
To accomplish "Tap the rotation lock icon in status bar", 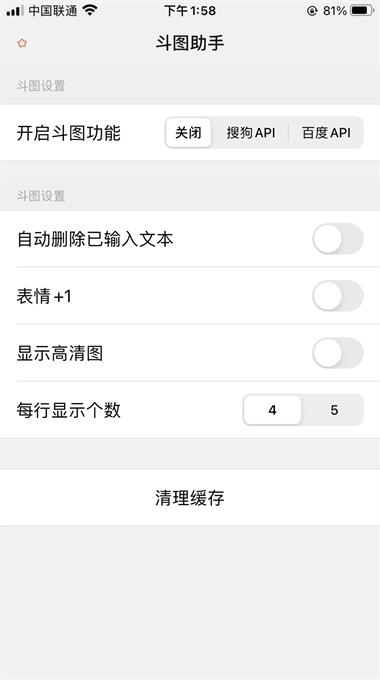I will click(x=312, y=11).
